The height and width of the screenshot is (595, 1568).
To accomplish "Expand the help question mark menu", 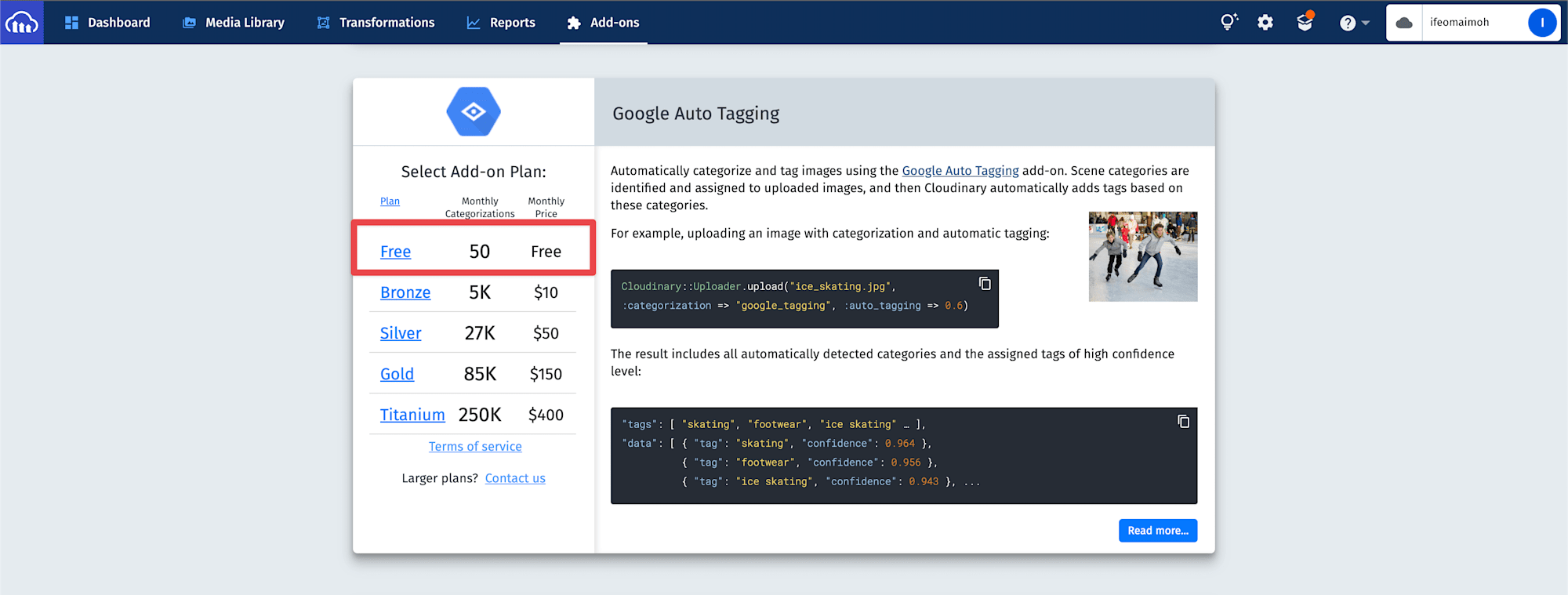I will [1354, 23].
